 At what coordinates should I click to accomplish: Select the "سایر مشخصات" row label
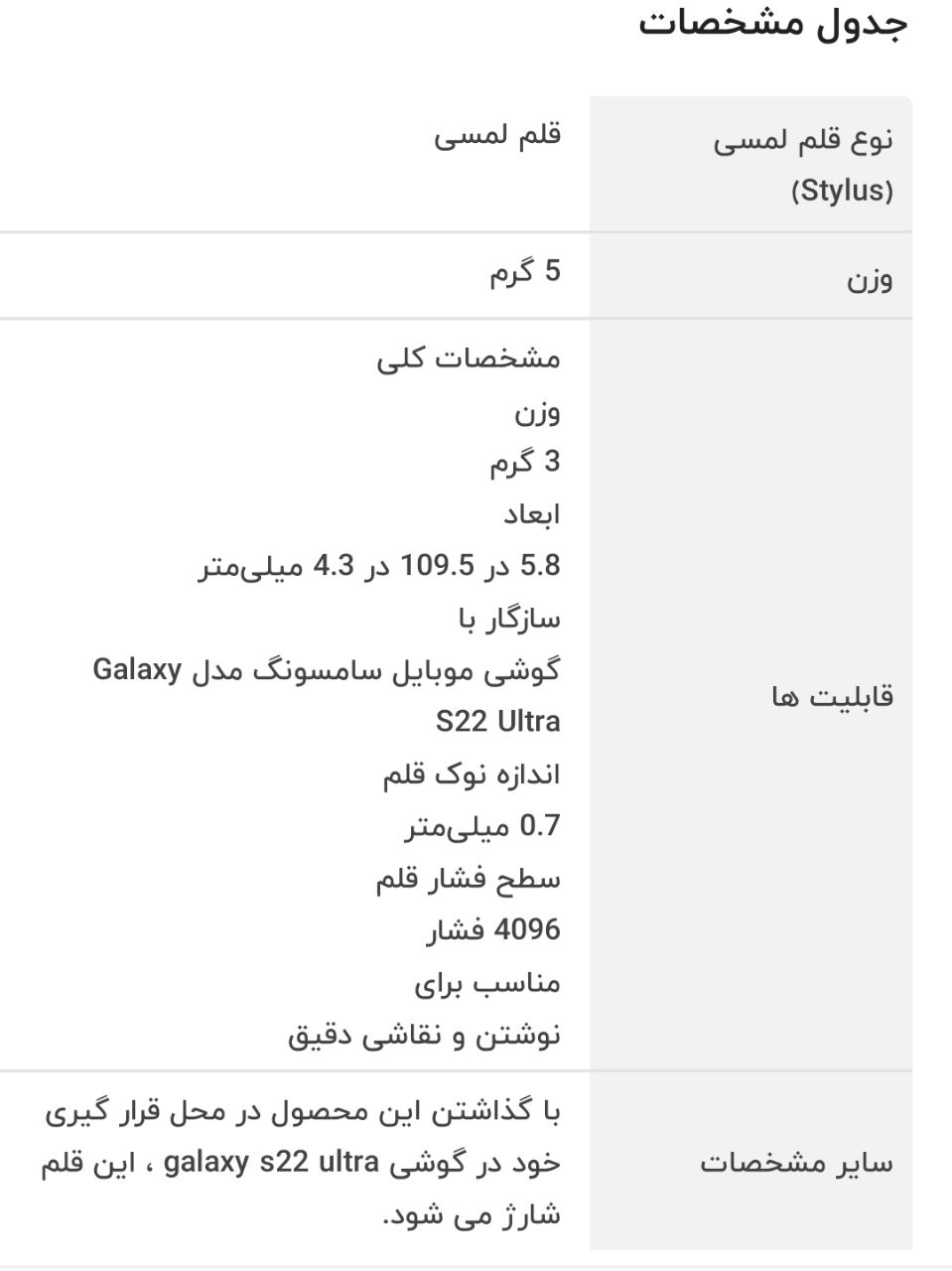pos(796,1163)
